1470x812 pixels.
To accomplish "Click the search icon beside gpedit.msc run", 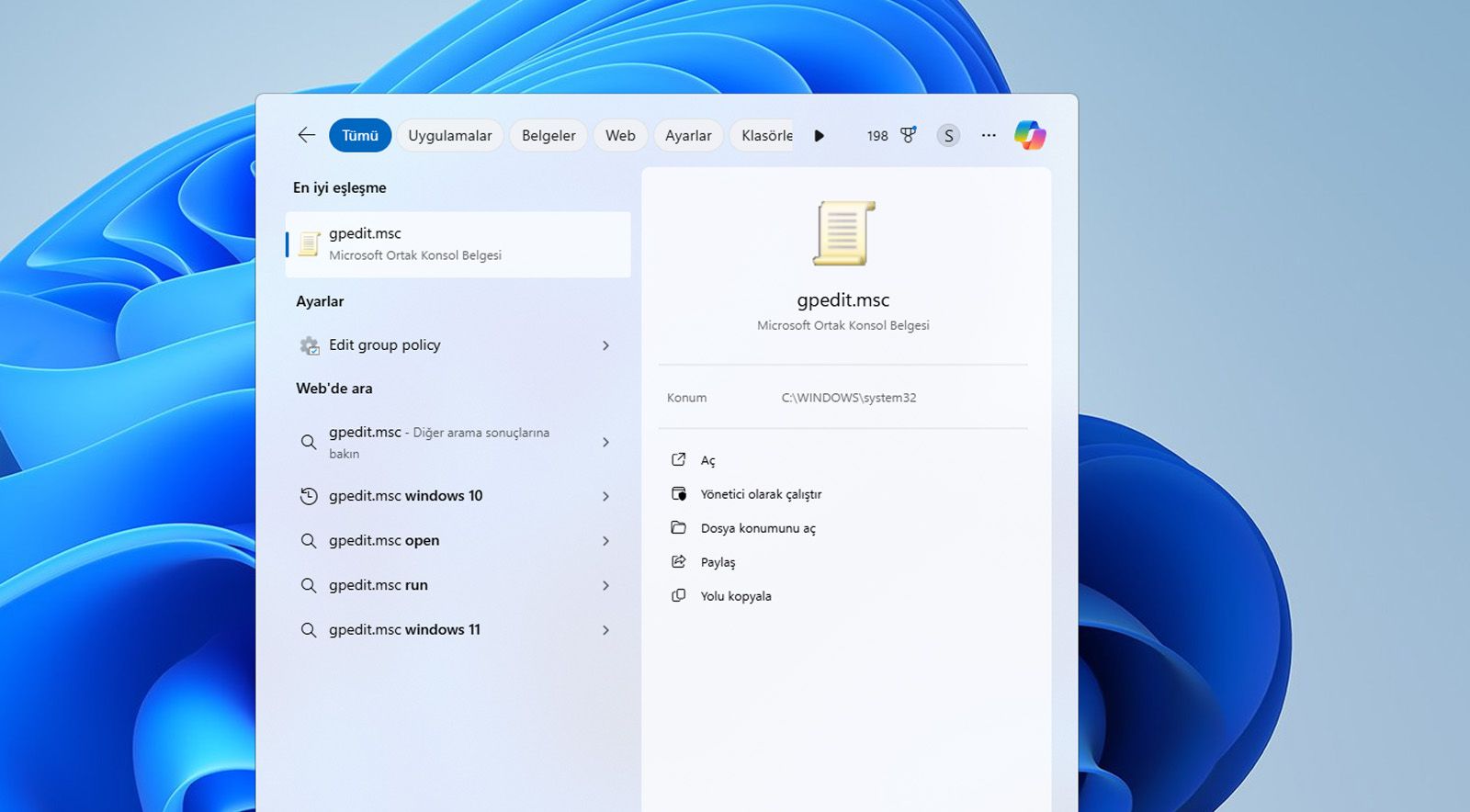I will [x=309, y=585].
